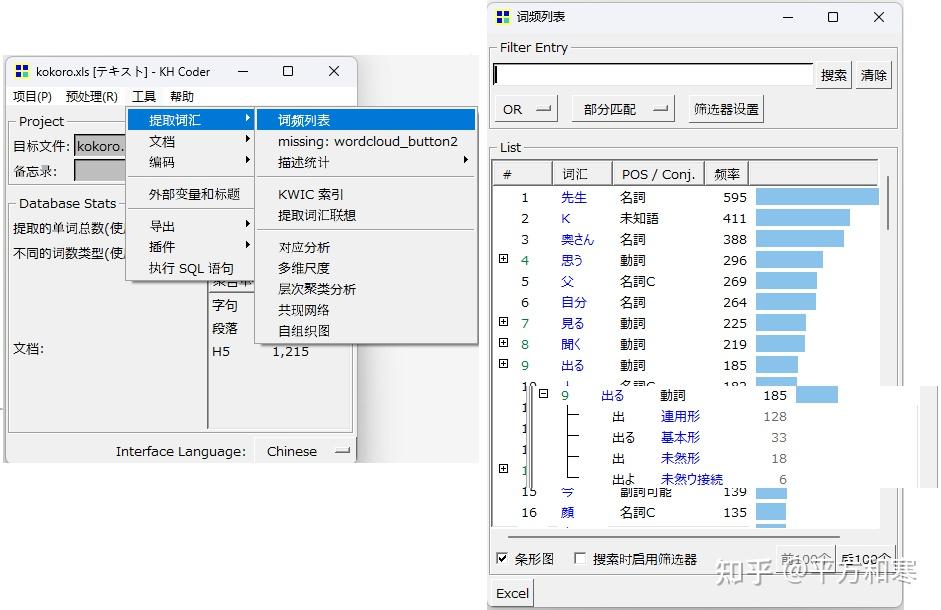Expand the 見る word entry
Image resolution: width=941 pixels, height=610 pixels.
click(503, 322)
